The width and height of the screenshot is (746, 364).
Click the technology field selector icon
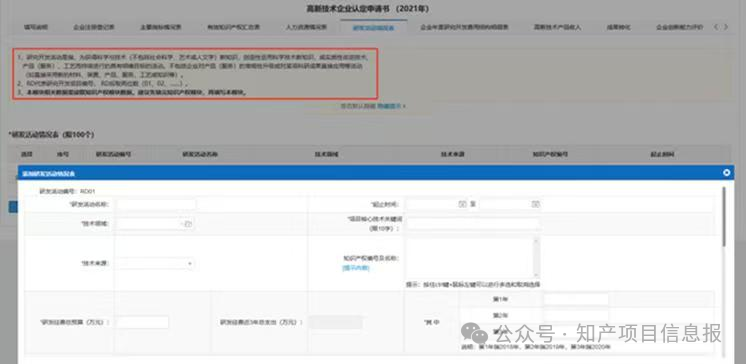(188, 224)
